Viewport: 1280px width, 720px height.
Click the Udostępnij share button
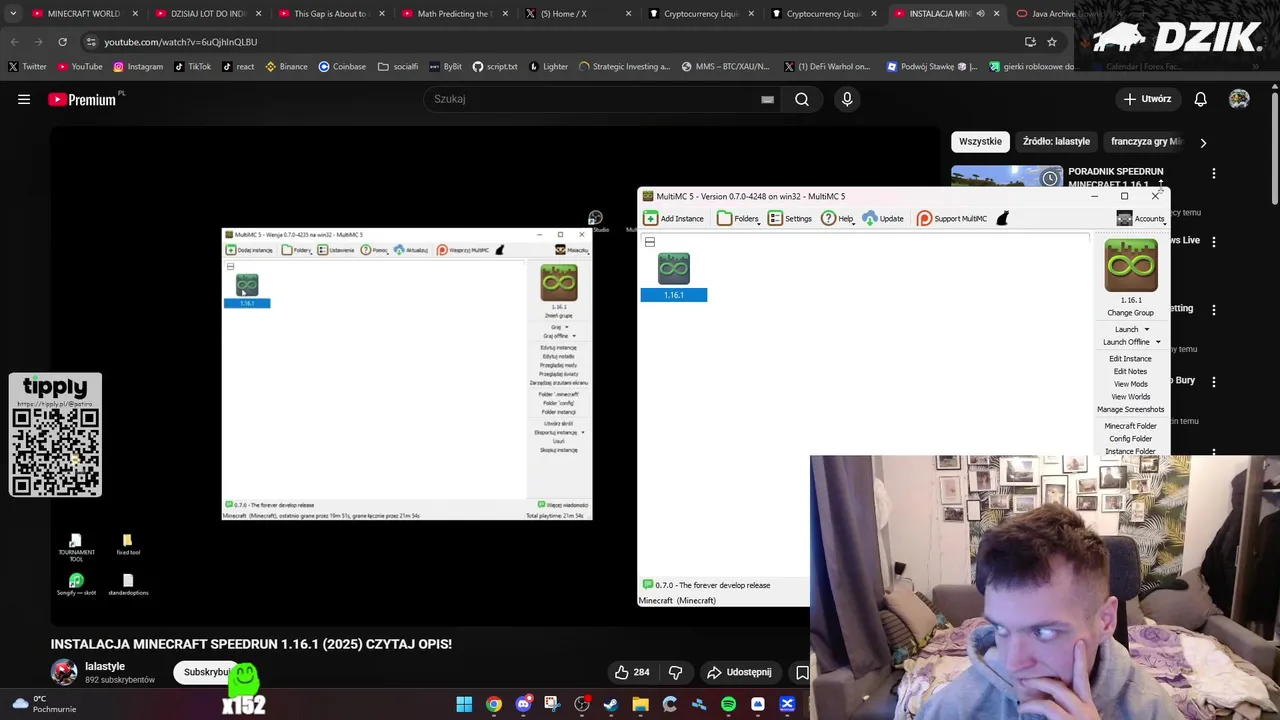click(739, 672)
